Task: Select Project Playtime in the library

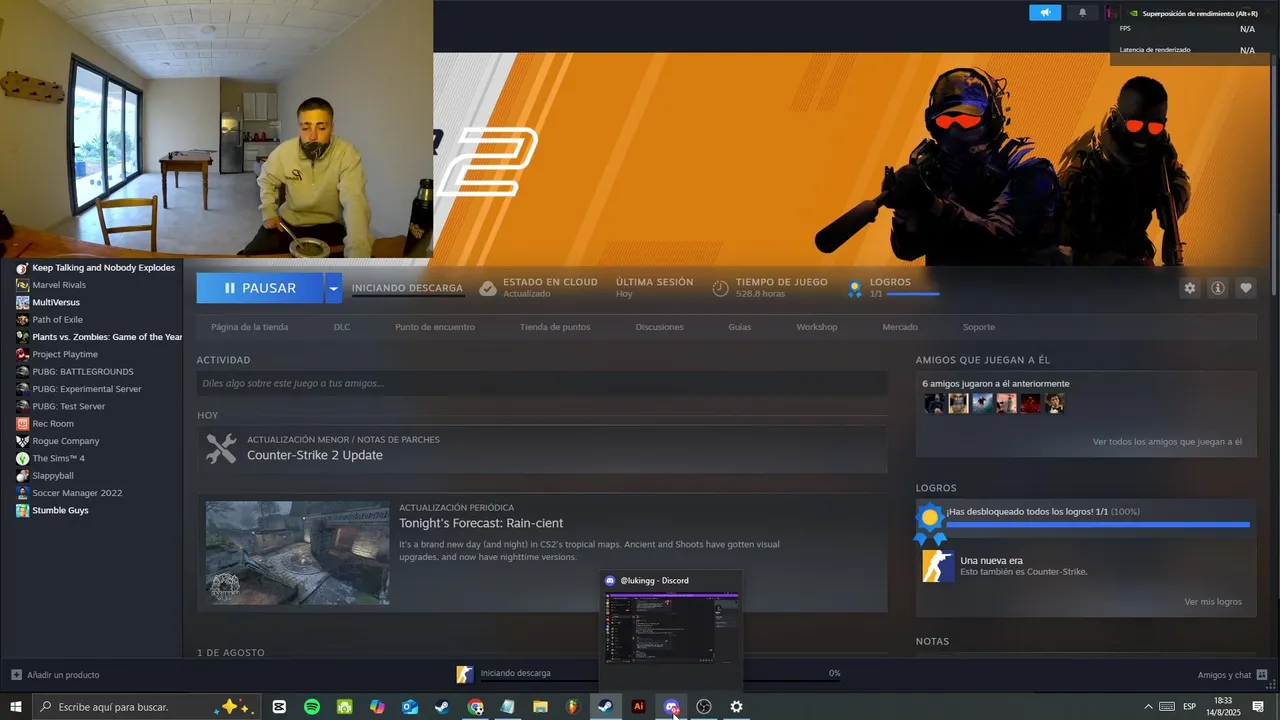Action: (x=65, y=354)
